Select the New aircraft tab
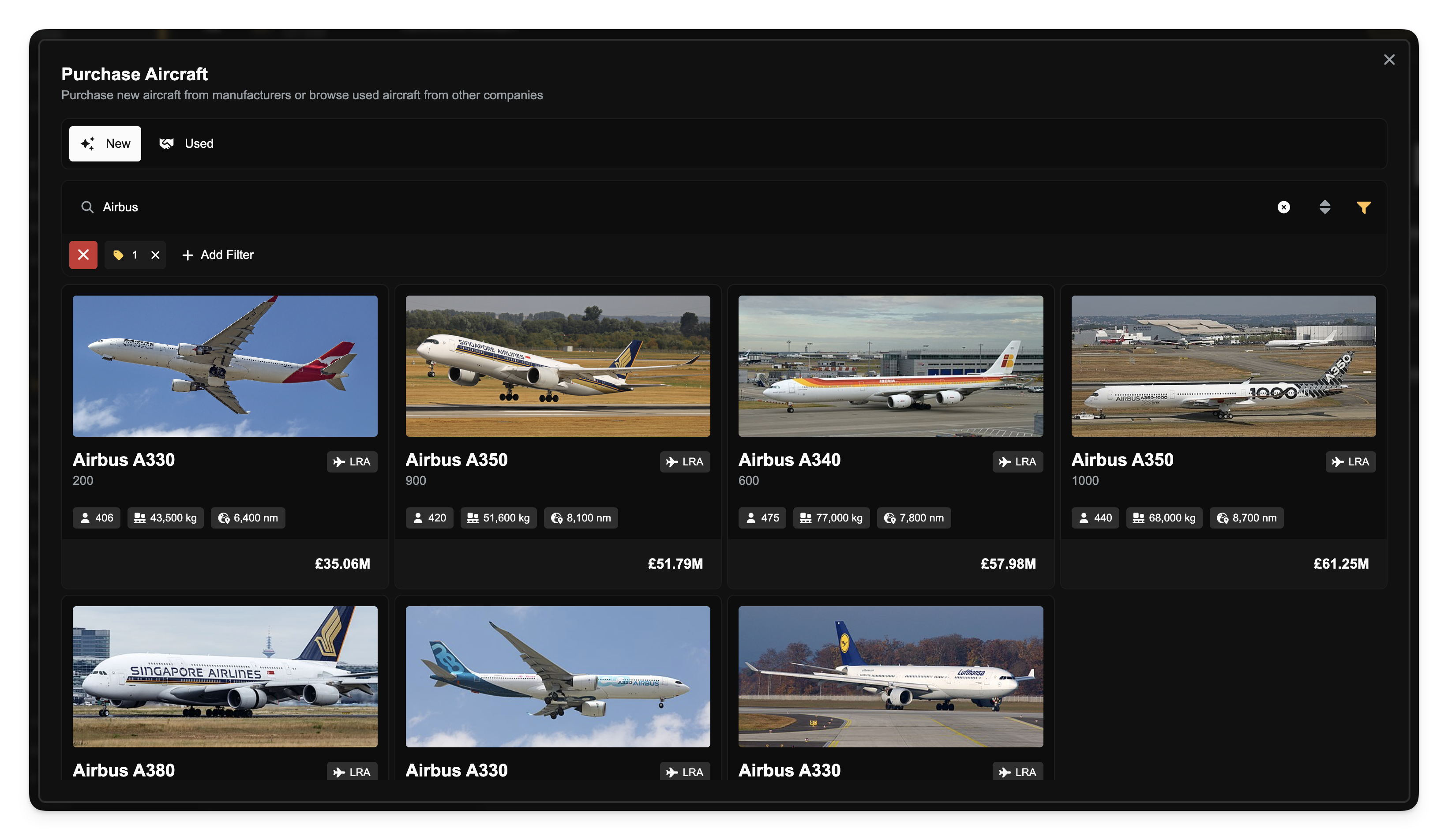This screenshot has width=1448, height=840. point(105,144)
